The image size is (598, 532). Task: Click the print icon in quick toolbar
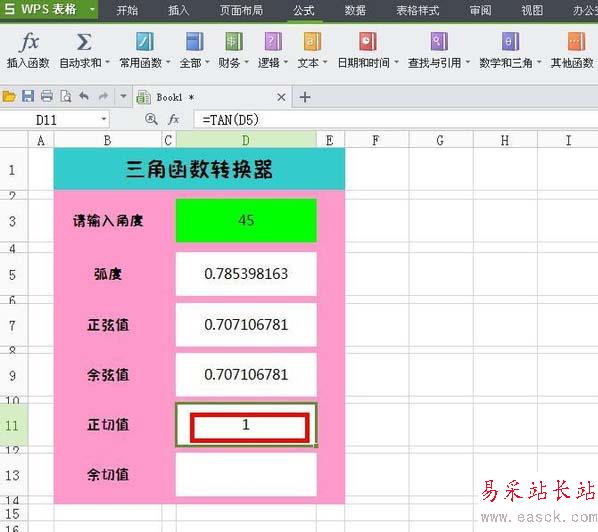pyautogui.click(x=47, y=96)
